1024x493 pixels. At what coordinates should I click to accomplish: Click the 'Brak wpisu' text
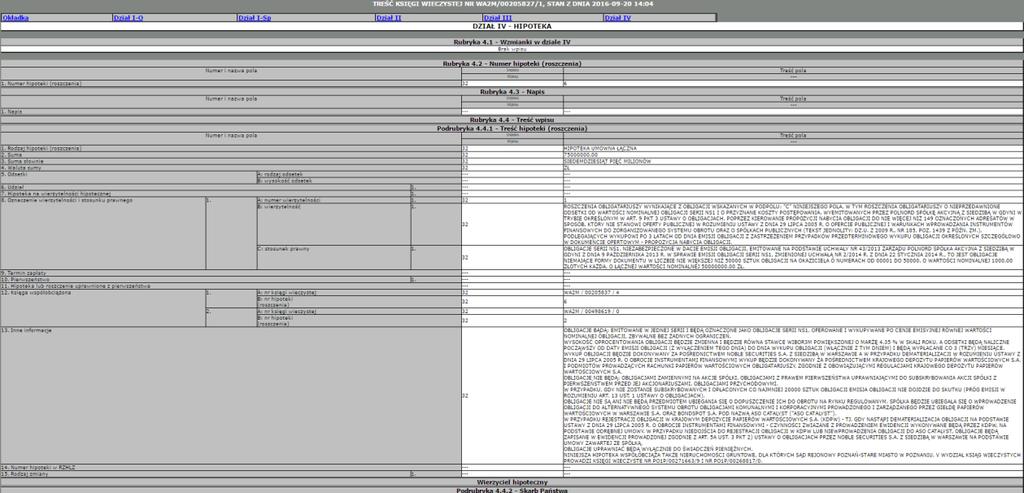coord(511,48)
